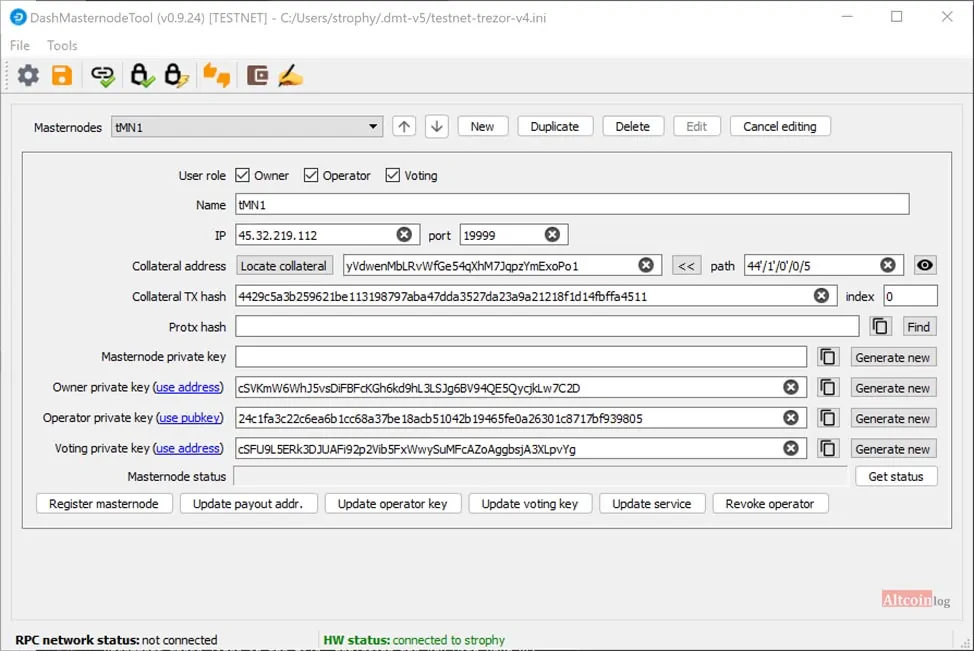Copy the Protx hash to the clipboard
Screen dimensions: 974x651
[x=880, y=327]
